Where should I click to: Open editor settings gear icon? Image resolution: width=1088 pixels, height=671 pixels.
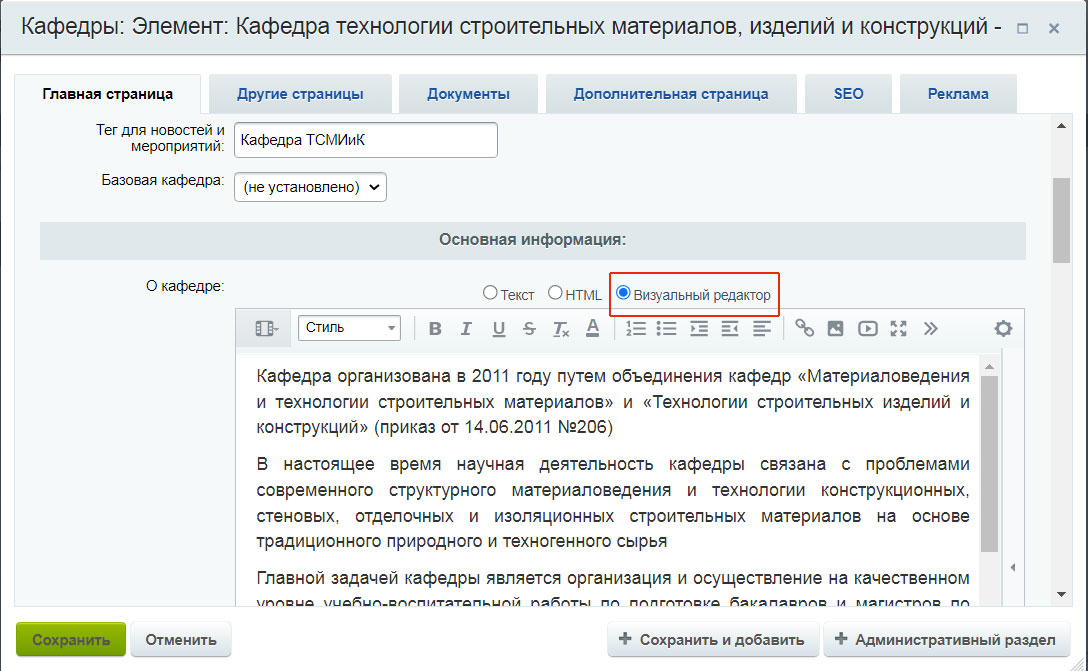(1003, 328)
